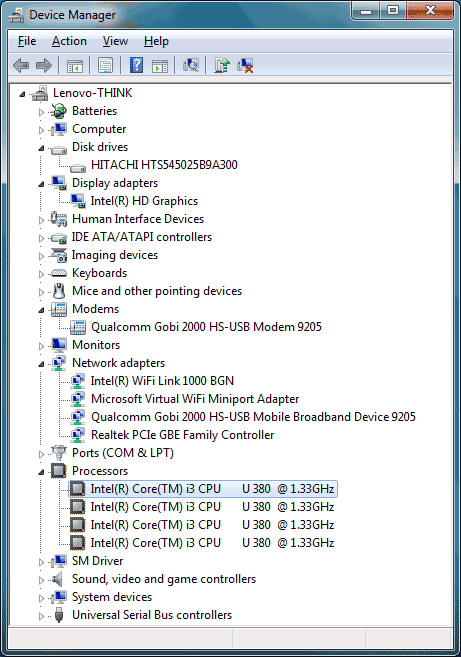This screenshot has height=657, width=461.
Task: Click the Imaging devices label
Action: (115, 255)
